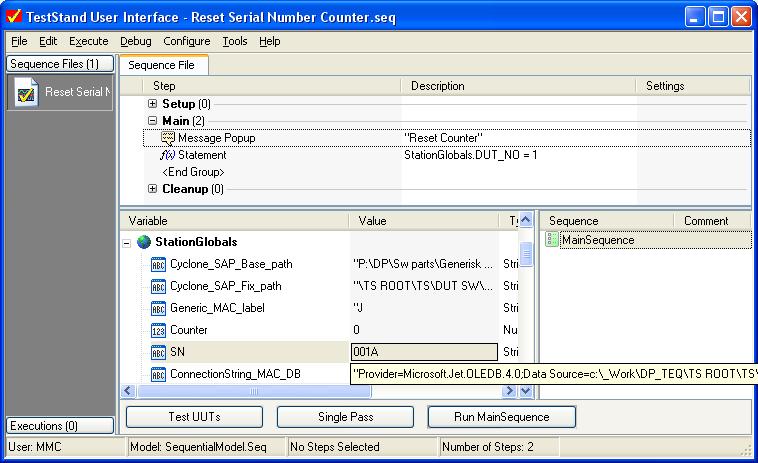Click the MainSequence sequence icon
This screenshot has width=758, height=463.
pos(552,240)
